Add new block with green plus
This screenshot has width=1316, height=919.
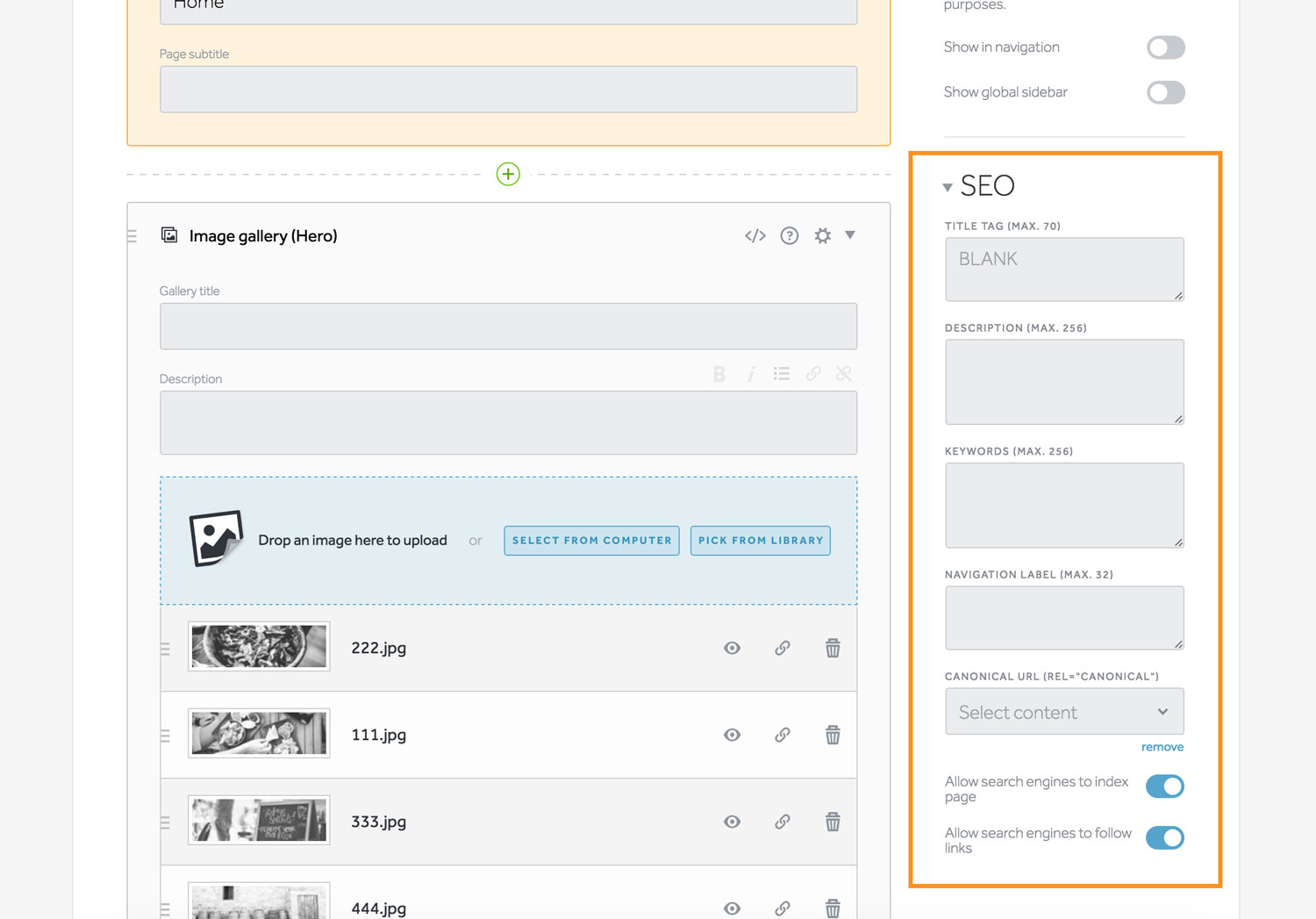[x=508, y=174]
